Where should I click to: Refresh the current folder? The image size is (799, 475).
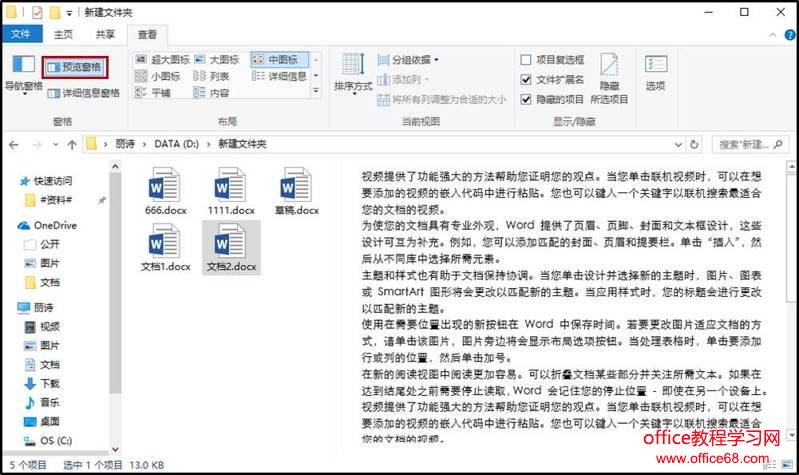tap(694, 145)
